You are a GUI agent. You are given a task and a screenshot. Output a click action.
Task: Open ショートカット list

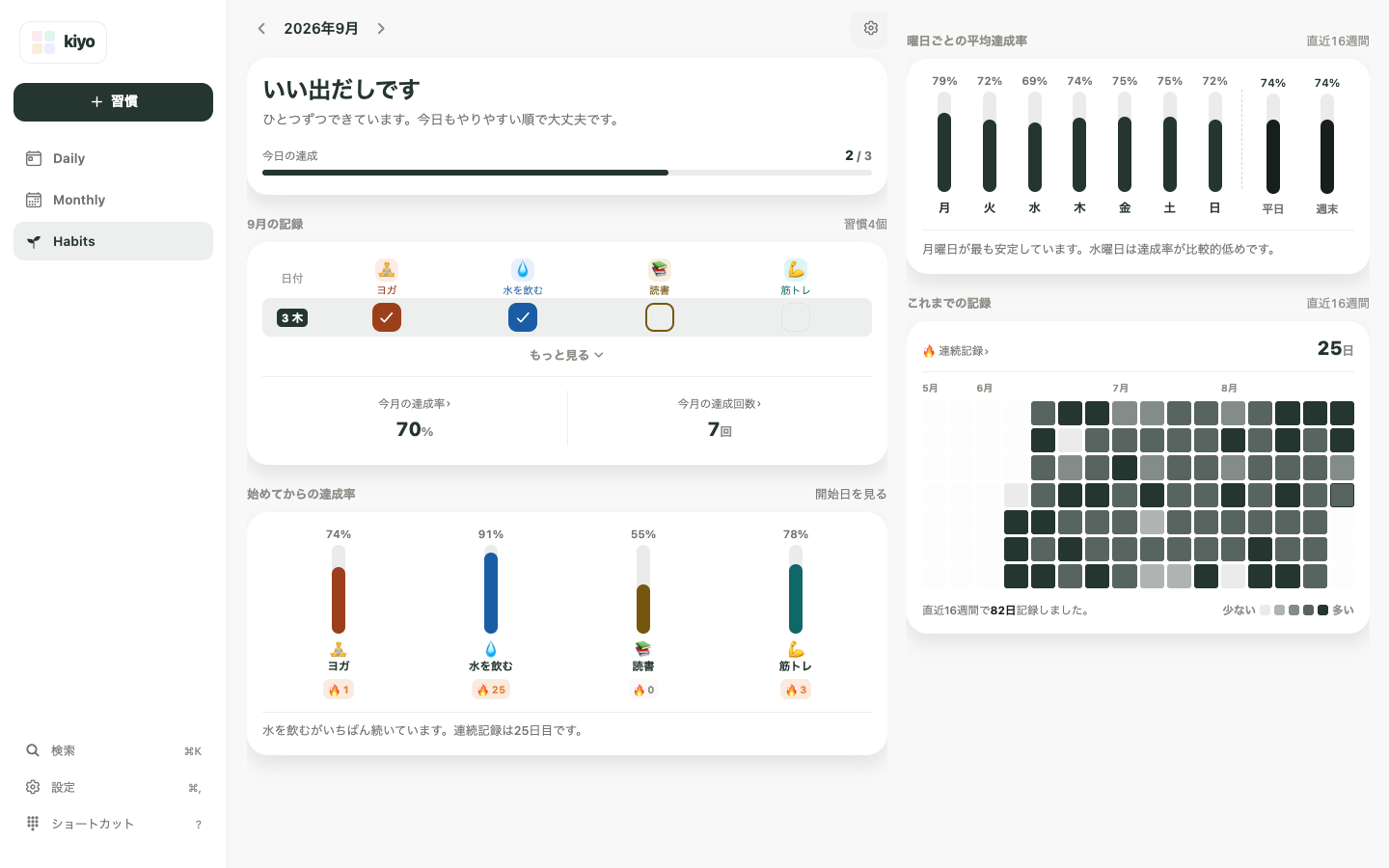click(113, 824)
